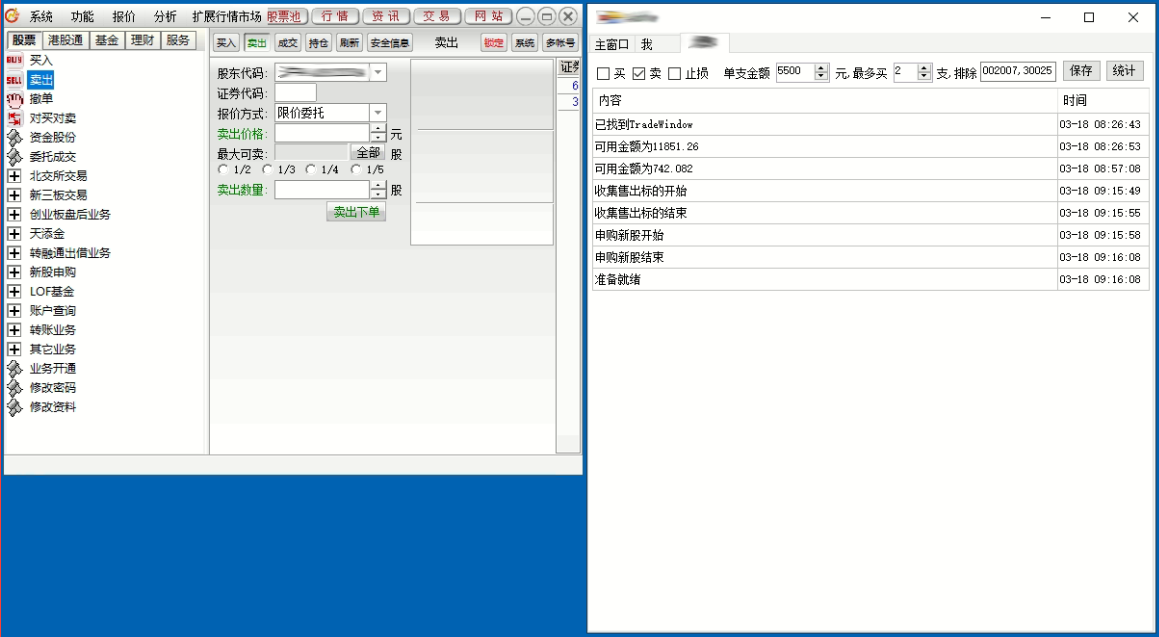Increase 单支金额 with the up stepper

tap(822, 67)
